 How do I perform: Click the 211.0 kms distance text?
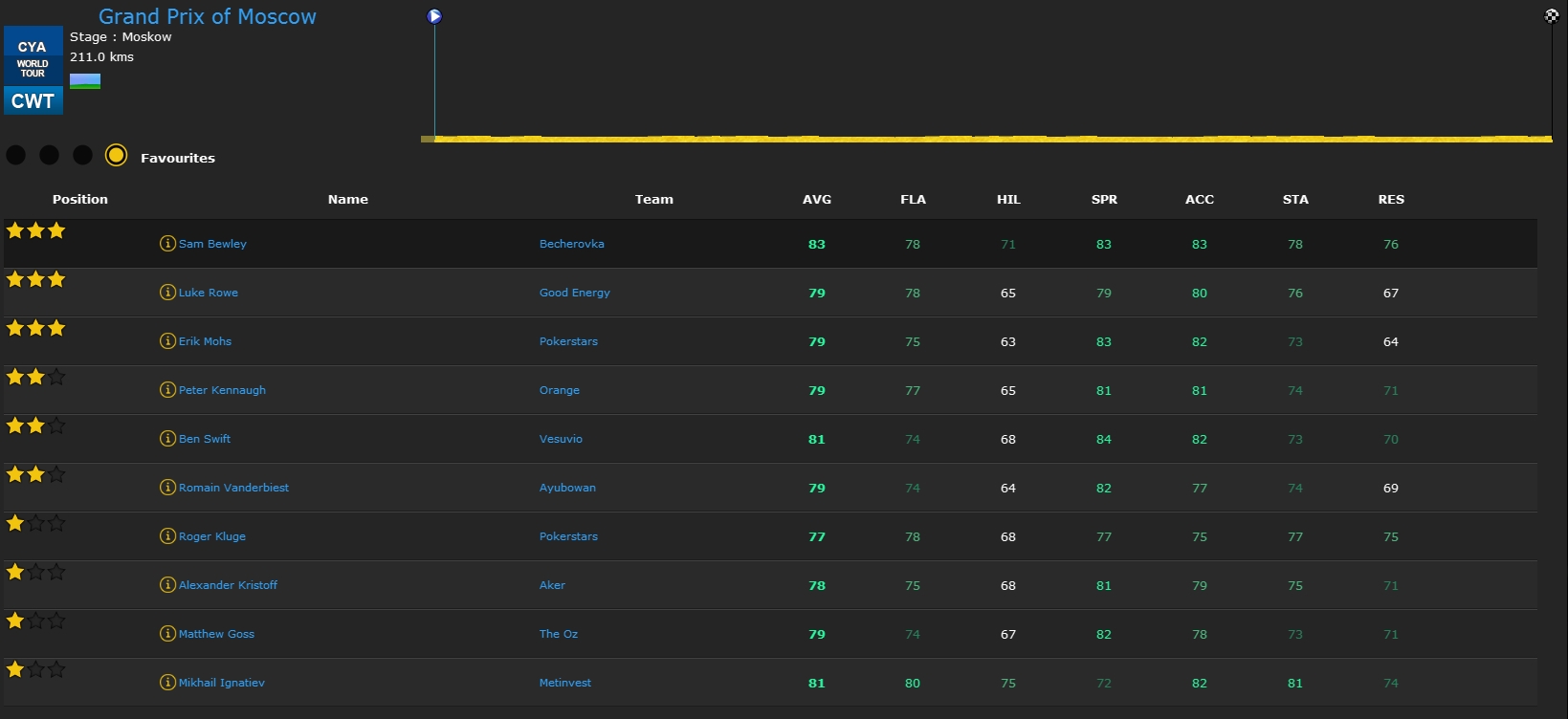coord(101,56)
